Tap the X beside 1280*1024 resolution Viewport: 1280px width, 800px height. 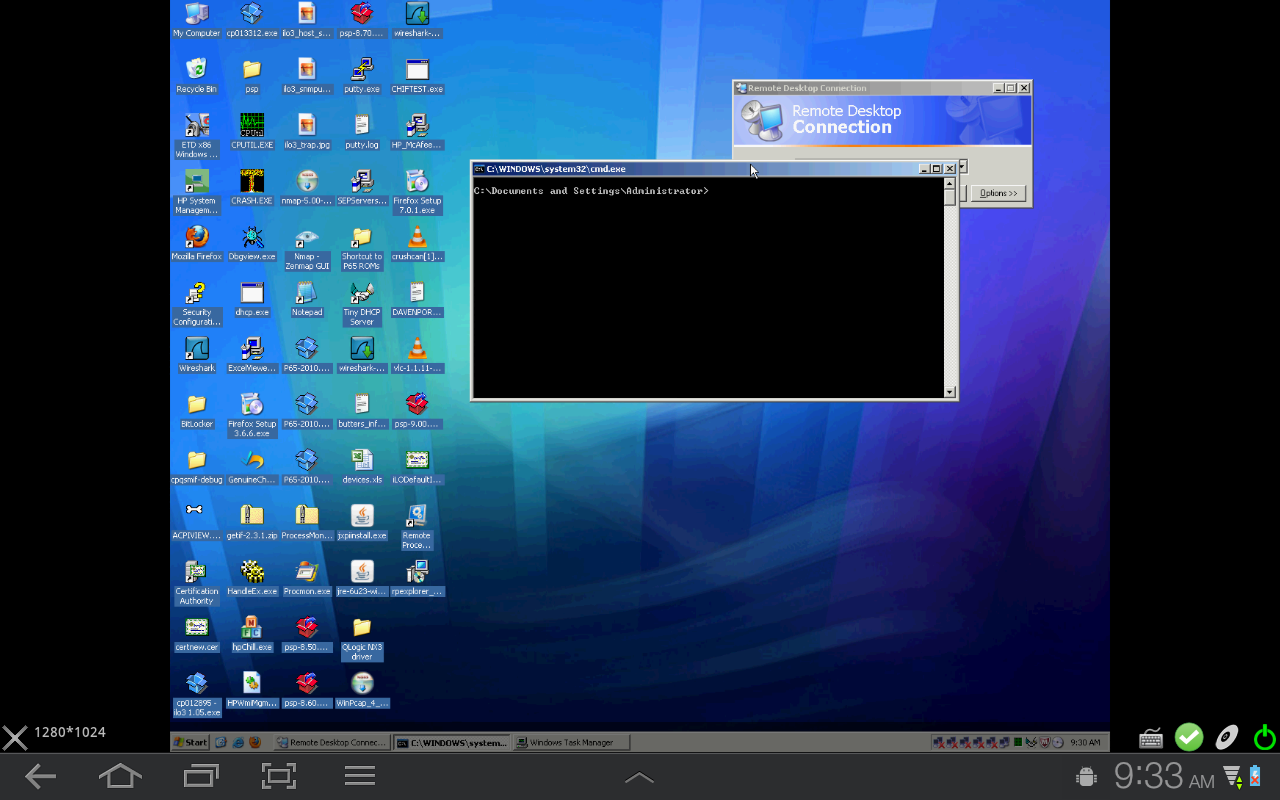14,738
